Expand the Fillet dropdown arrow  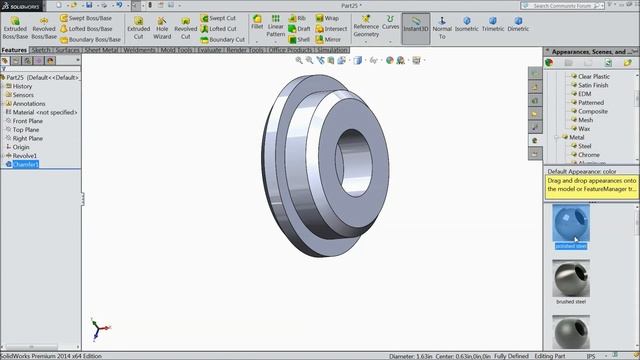[257, 42]
